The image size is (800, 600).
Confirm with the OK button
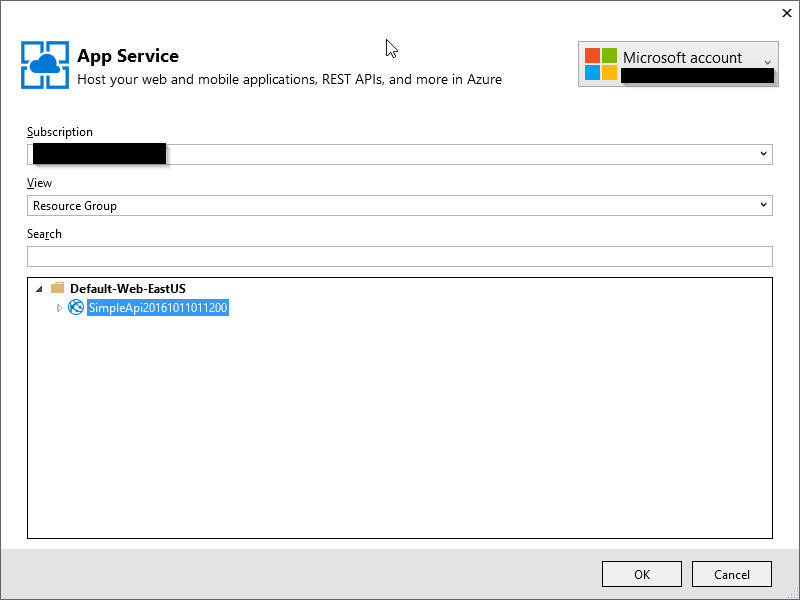[642, 574]
